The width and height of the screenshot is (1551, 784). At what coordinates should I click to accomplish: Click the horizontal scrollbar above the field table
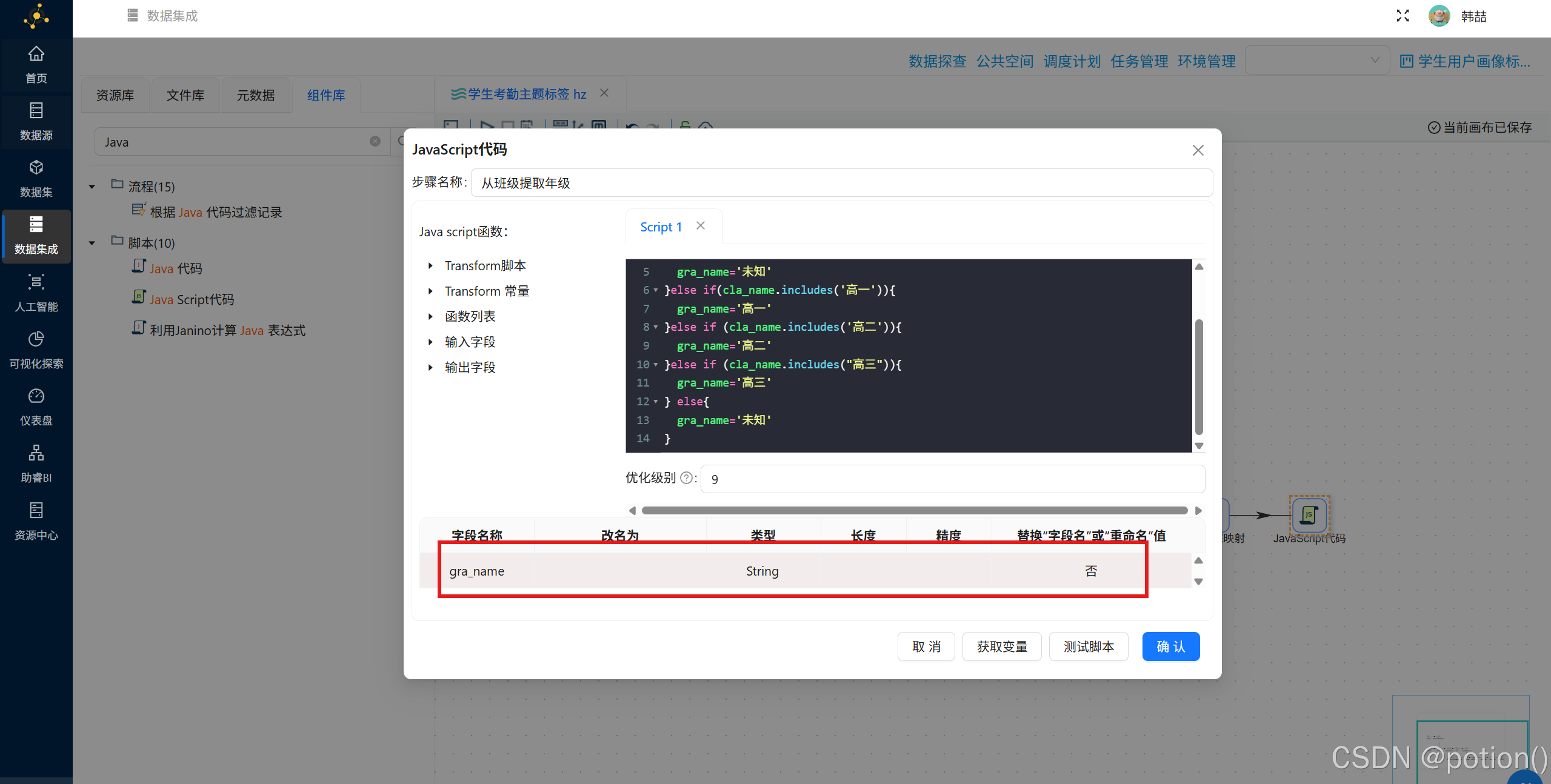[915, 510]
